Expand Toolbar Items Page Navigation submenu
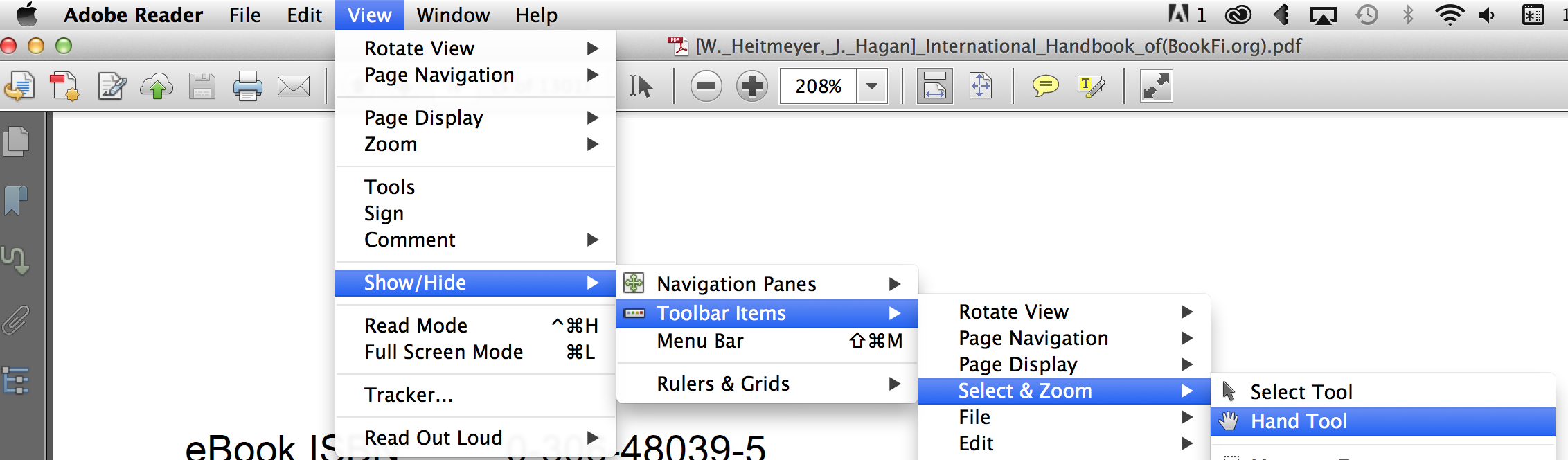This screenshot has width=1568, height=460. click(x=1064, y=338)
